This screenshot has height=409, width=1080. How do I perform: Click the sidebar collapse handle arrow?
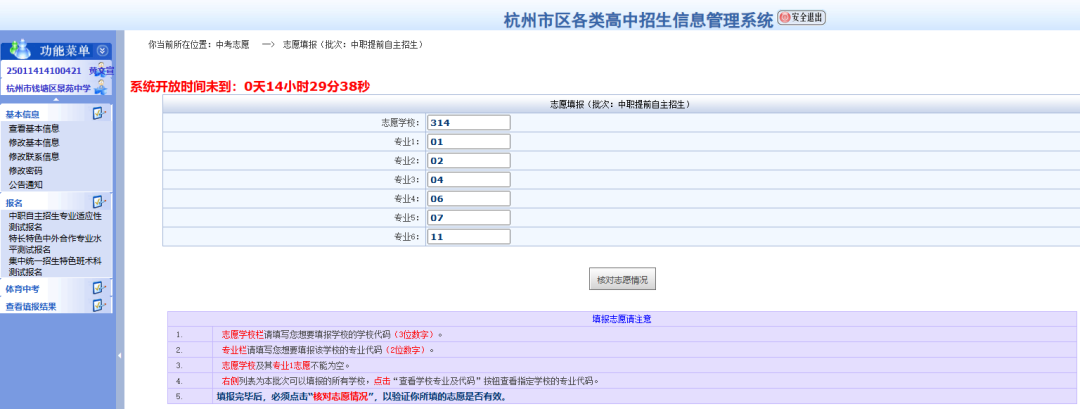point(119,355)
